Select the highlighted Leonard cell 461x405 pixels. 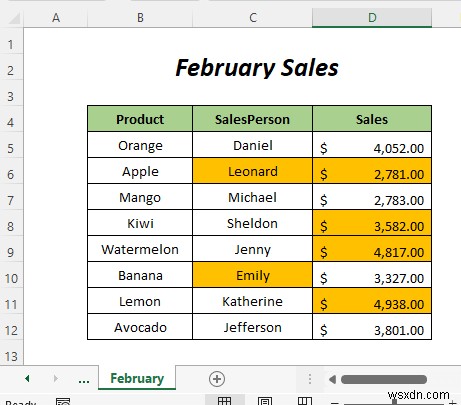pos(252,171)
